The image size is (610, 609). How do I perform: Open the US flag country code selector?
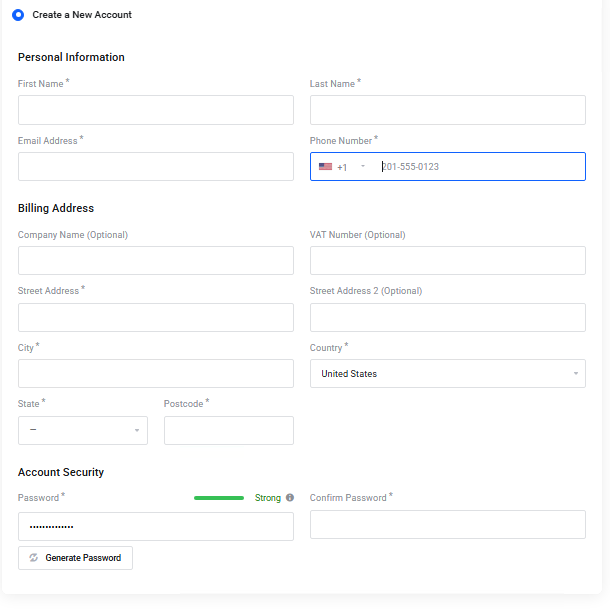(x=325, y=167)
